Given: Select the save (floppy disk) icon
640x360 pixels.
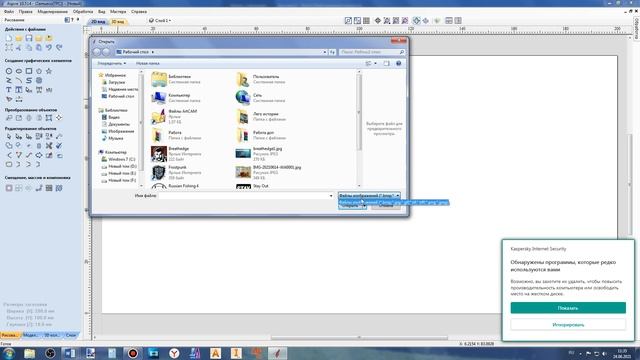Looking at the screenshot, I should (29, 38).
